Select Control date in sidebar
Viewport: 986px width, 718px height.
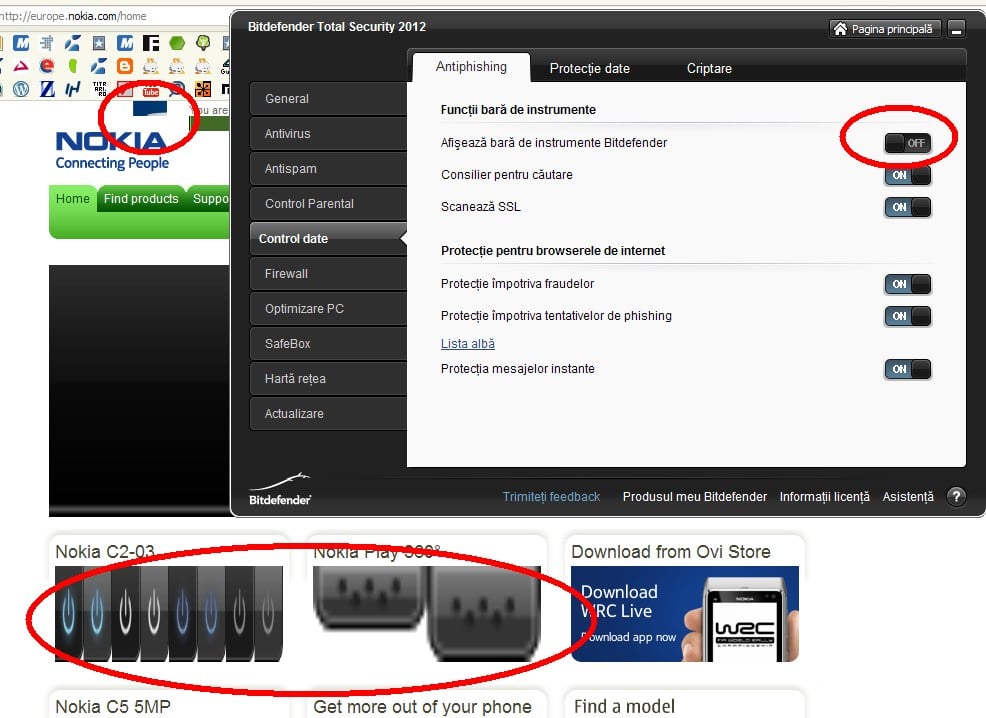(x=328, y=239)
